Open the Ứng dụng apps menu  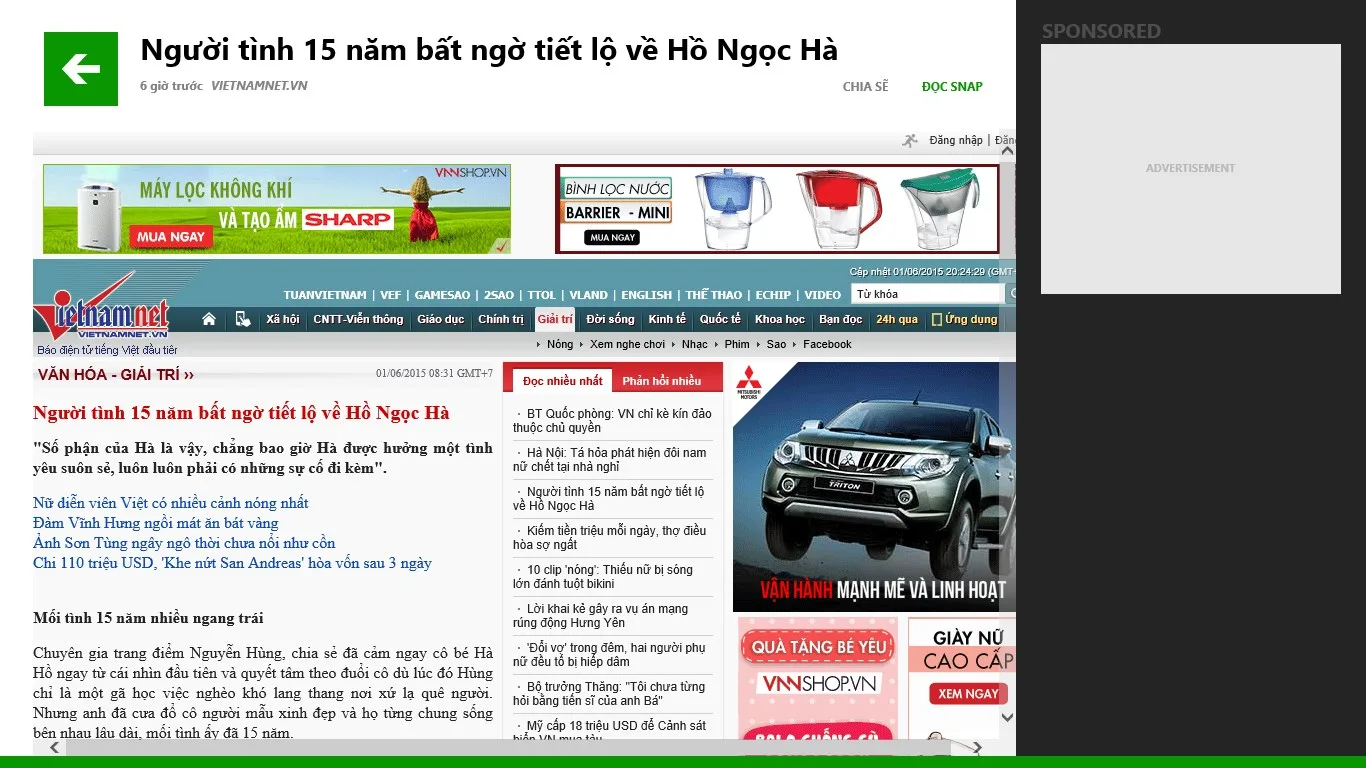965,320
